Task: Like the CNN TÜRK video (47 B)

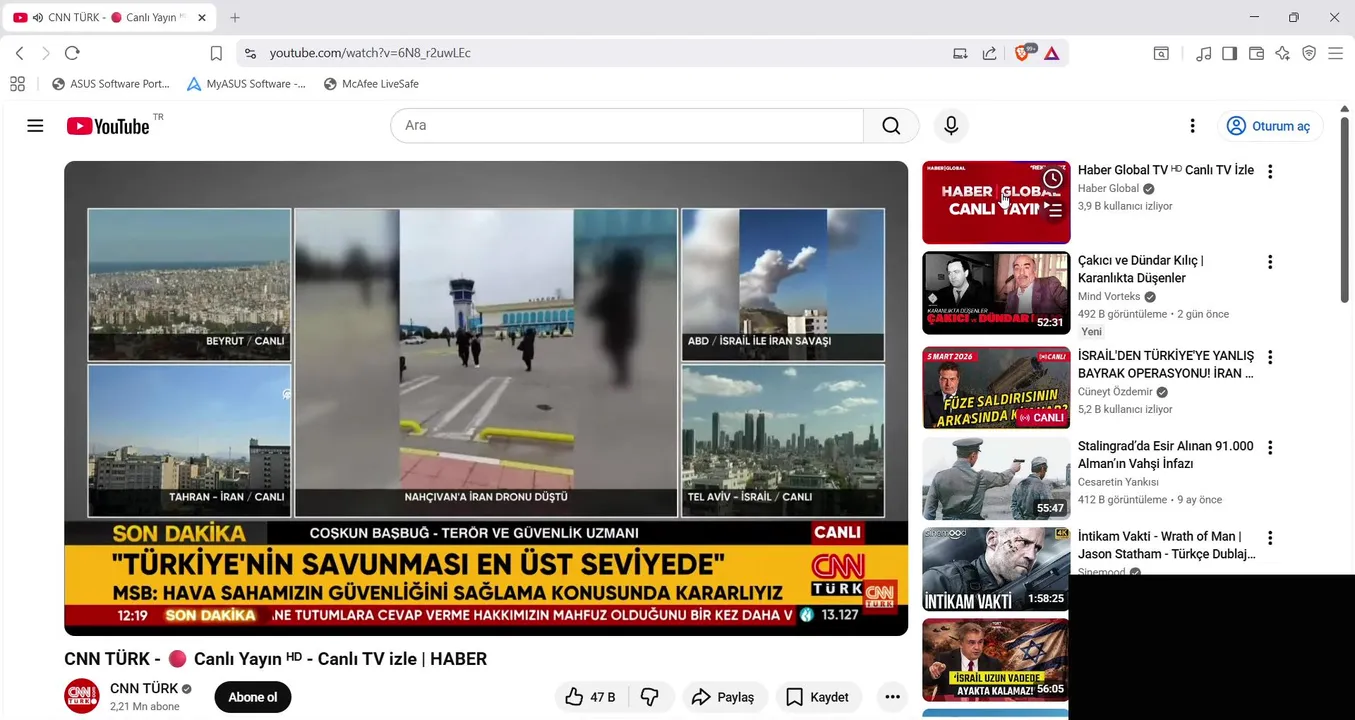Action: pos(590,697)
